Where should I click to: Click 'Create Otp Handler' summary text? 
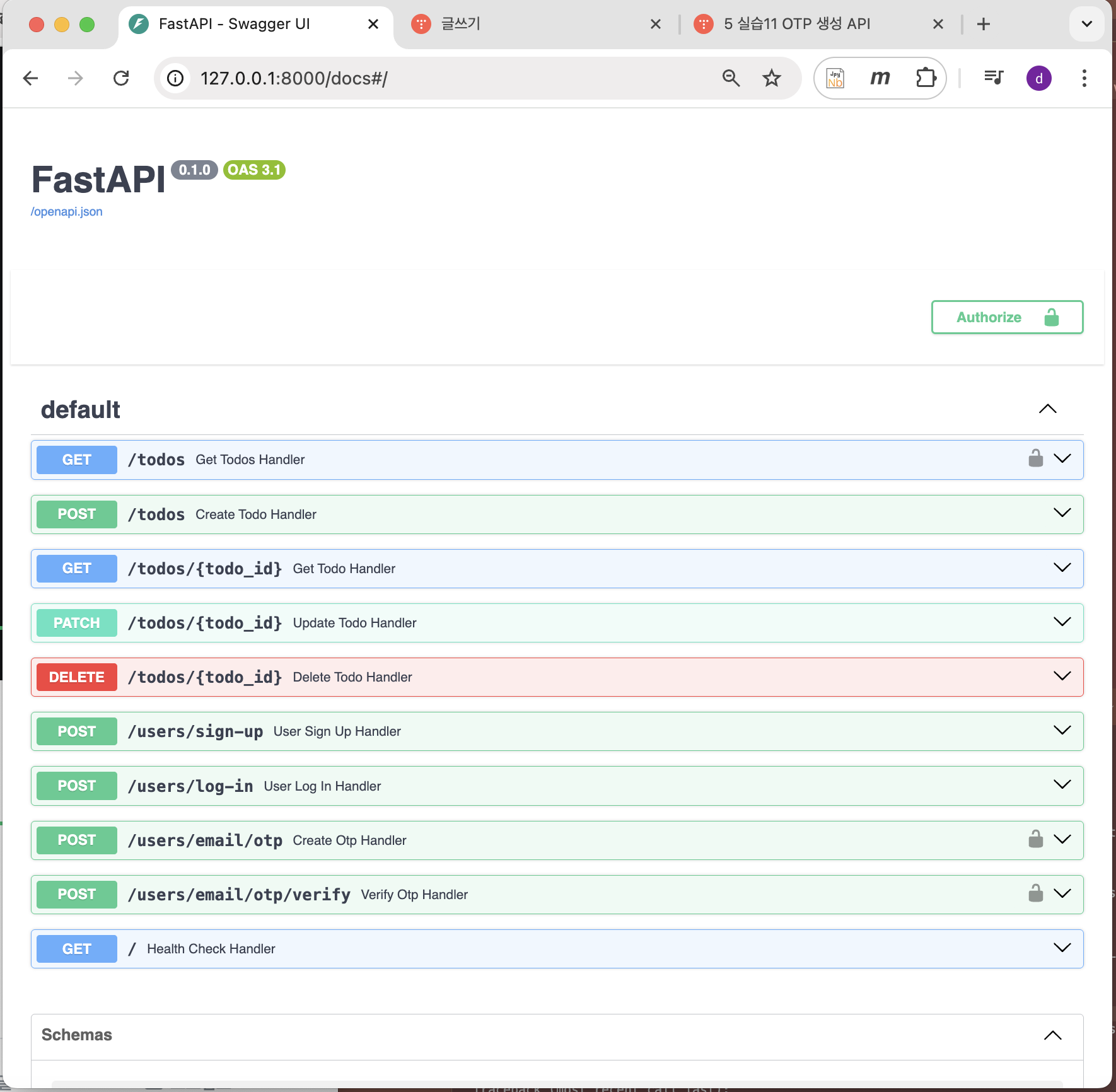click(350, 840)
